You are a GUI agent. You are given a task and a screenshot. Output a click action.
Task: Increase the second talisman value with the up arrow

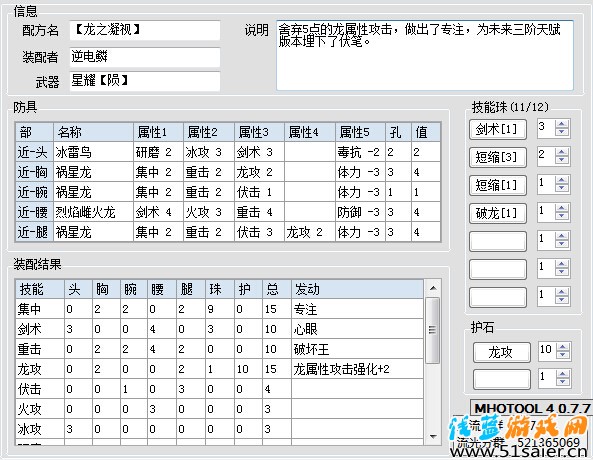click(x=563, y=375)
